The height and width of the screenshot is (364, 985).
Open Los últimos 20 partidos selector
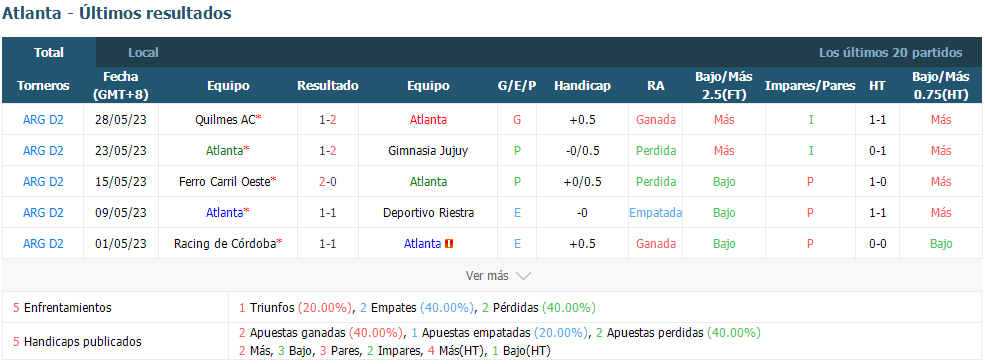tap(890, 53)
